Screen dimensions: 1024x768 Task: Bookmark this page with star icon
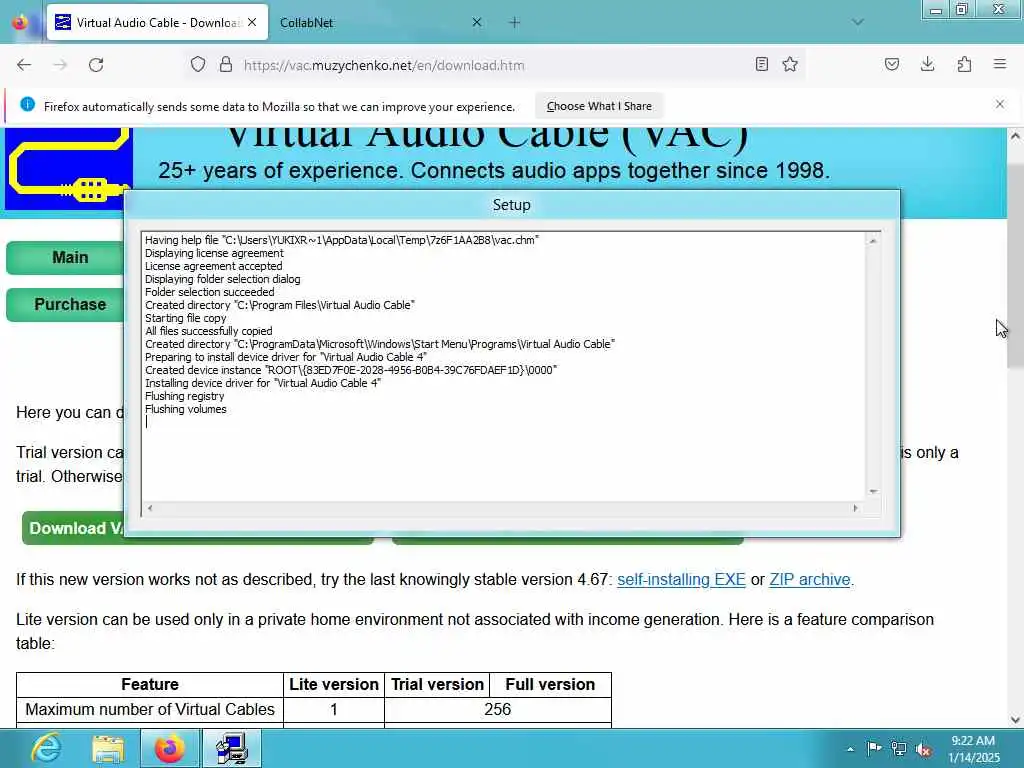(790, 64)
